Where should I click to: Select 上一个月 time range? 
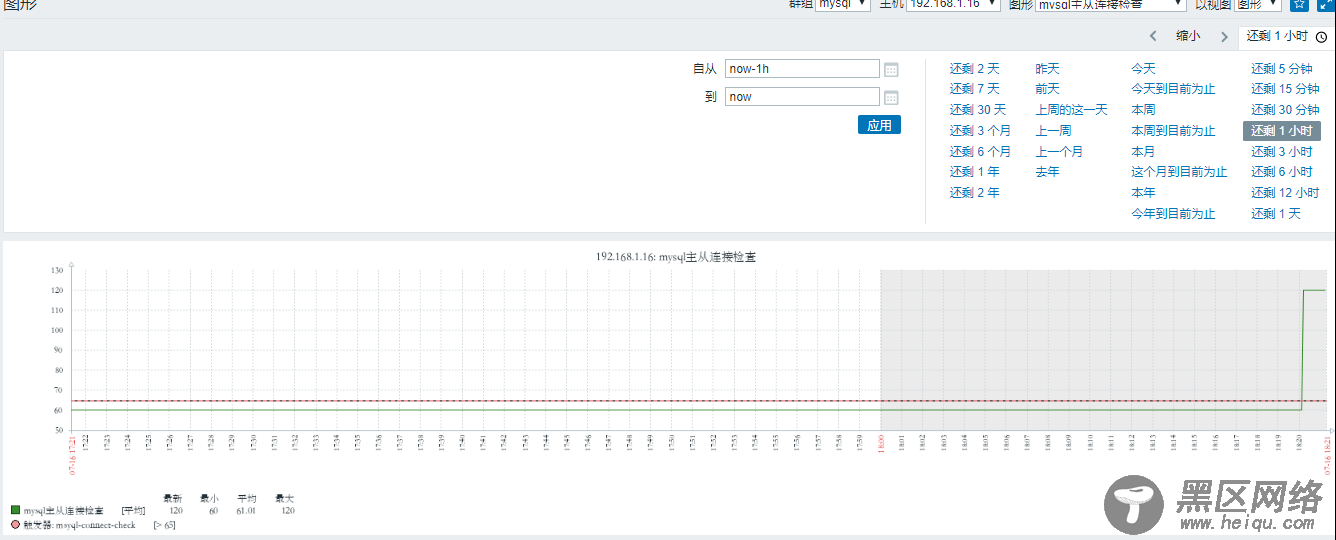(x=1059, y=152)
